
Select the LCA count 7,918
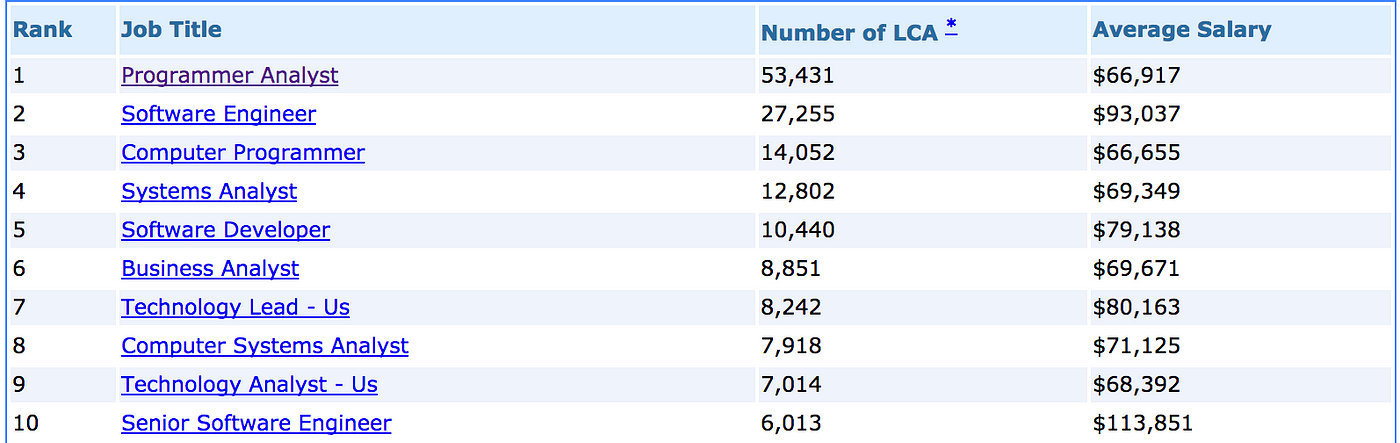(x=791, y=346)
